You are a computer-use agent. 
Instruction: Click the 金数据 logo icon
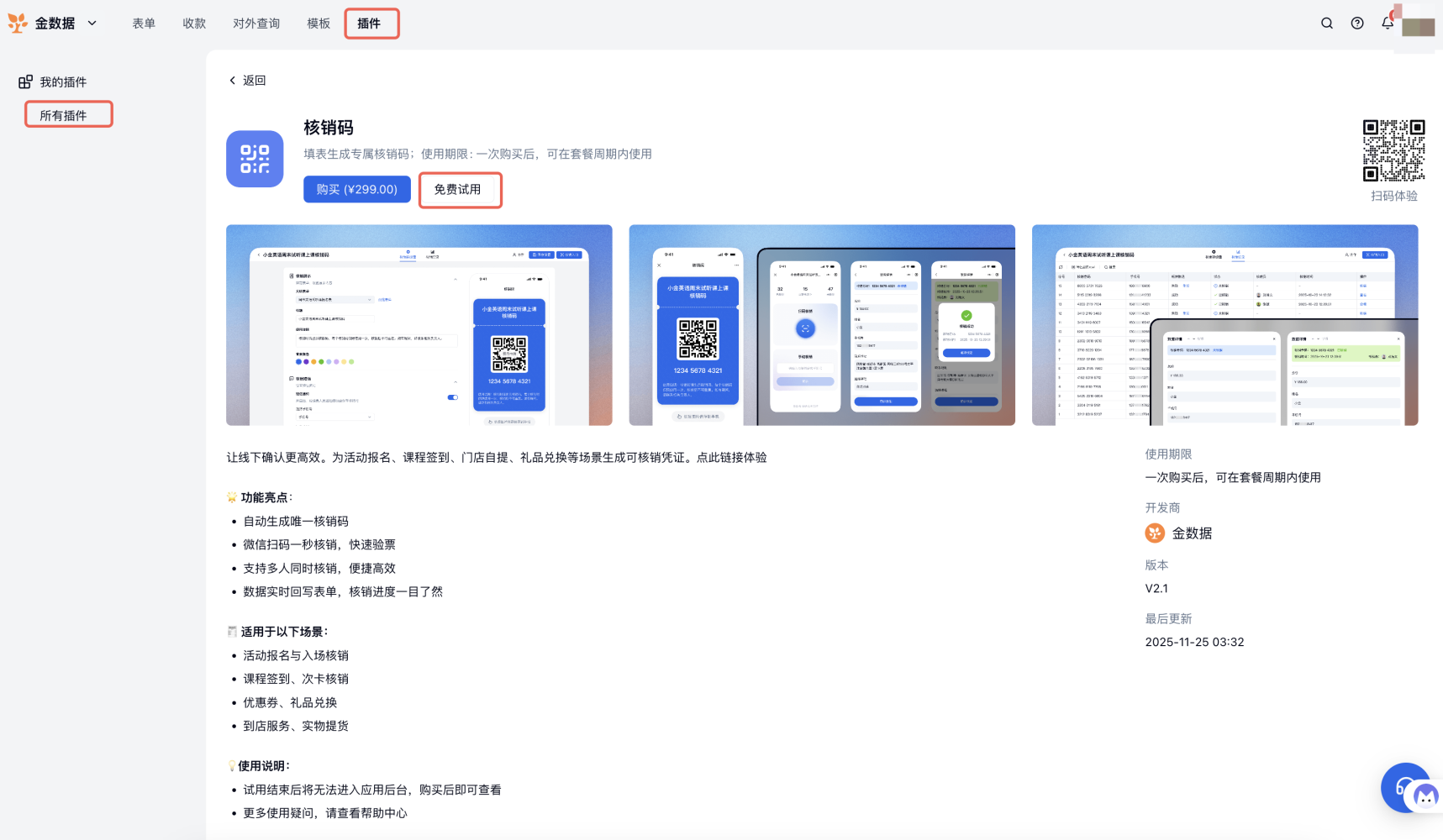(17, 24)
